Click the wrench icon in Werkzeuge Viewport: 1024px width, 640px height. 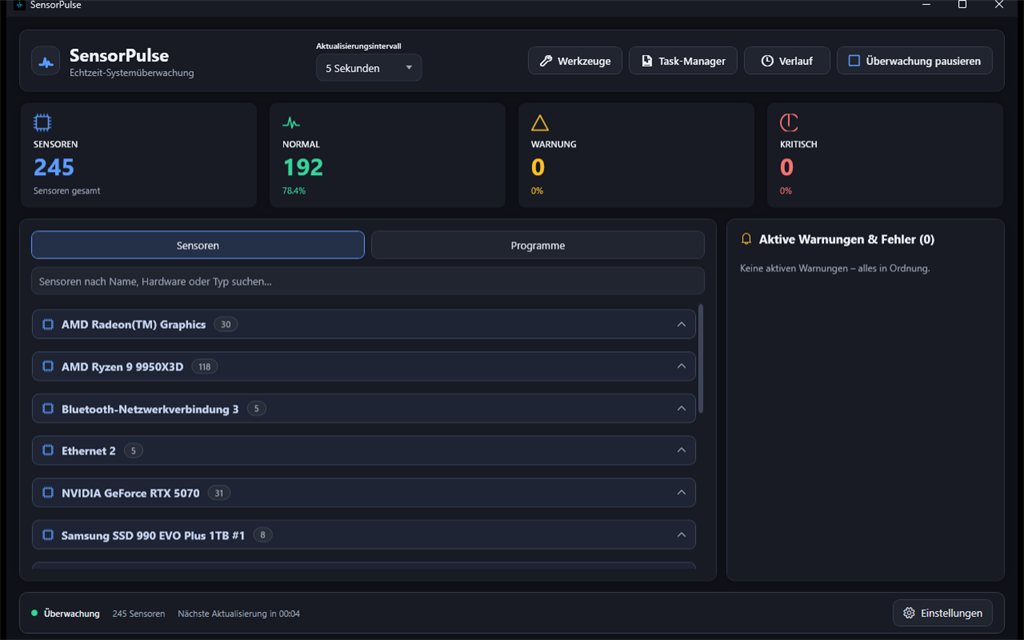(545, 61)
